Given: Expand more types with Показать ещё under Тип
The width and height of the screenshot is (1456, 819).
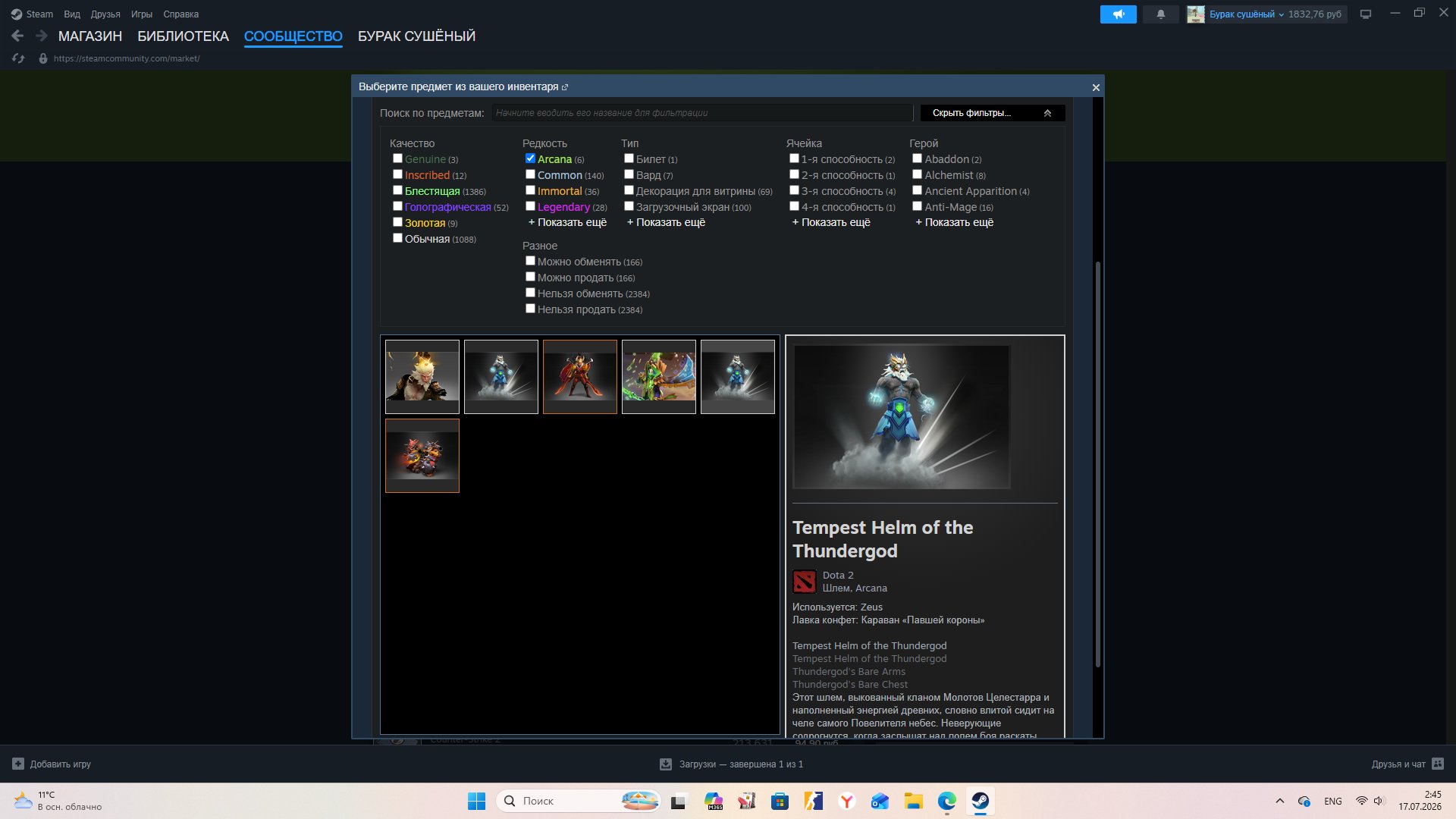Looking at the screenshot, I should pos(666,222).
